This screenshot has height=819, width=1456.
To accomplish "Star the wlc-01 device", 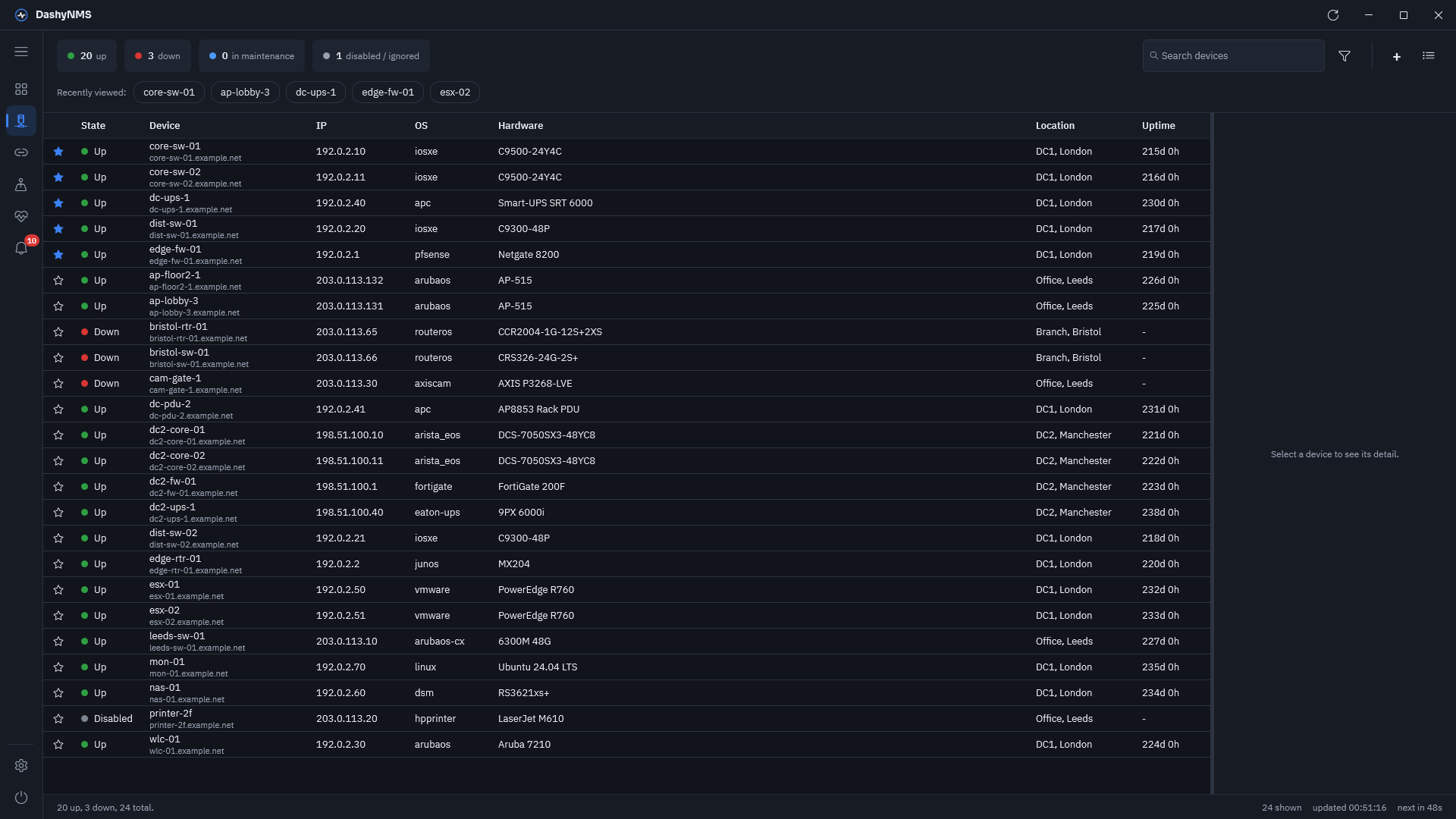I will 58,745.
